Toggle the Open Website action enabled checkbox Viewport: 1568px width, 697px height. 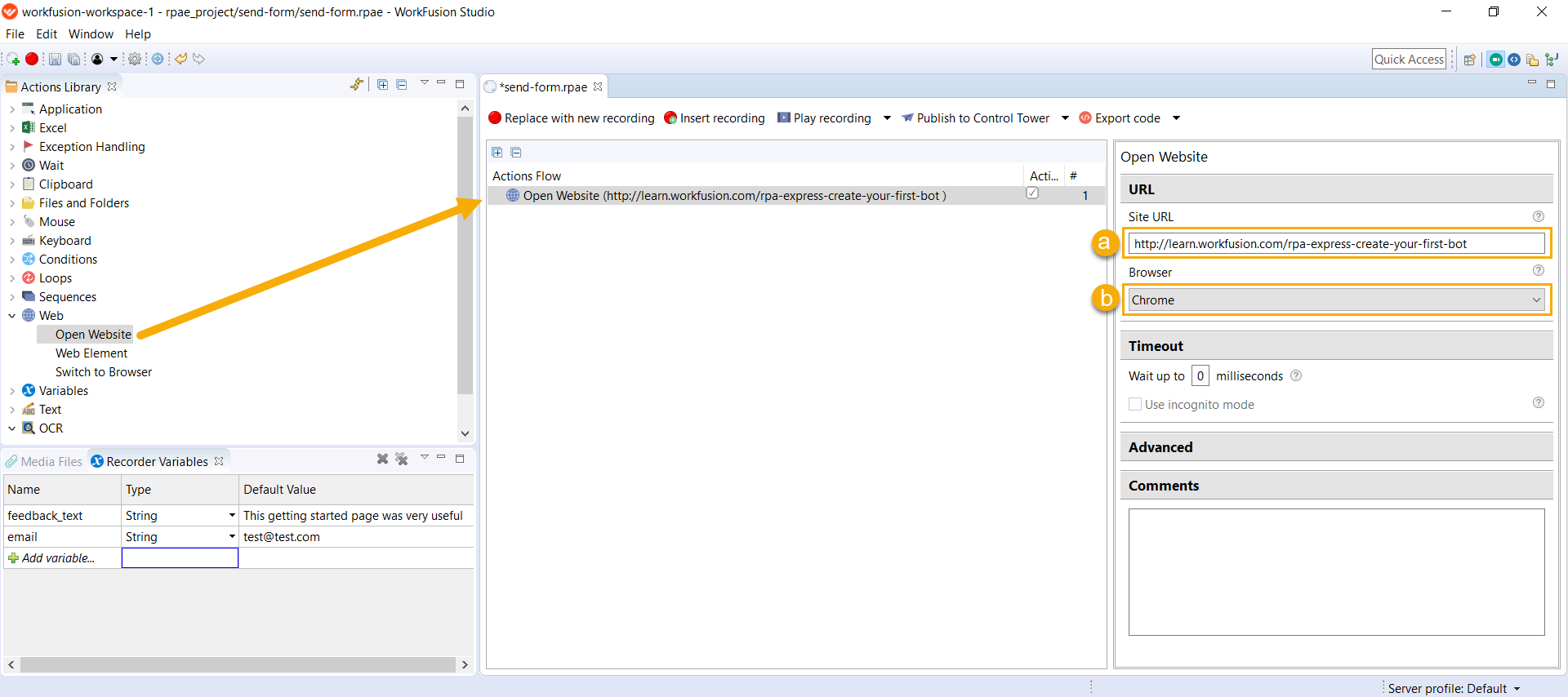point(1032,193)
